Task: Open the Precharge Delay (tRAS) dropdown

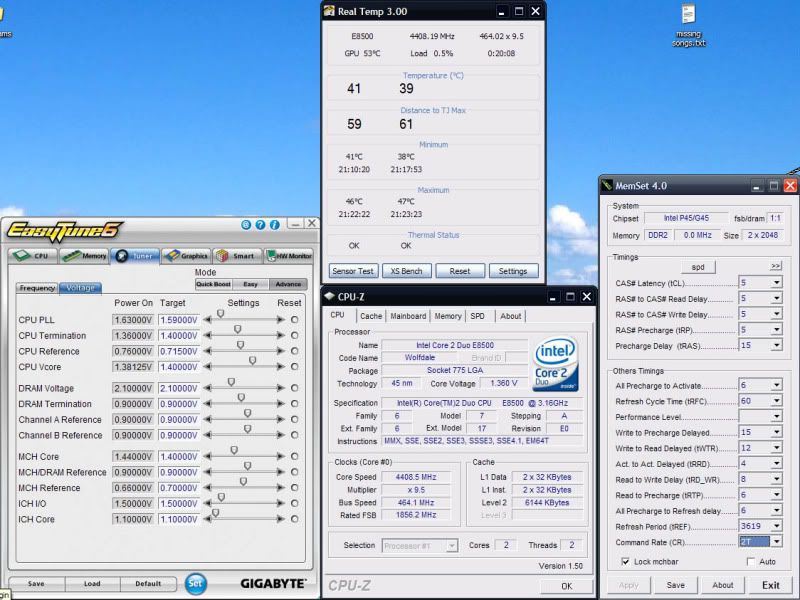Action: pyautogui.click(x=776, y=346)
